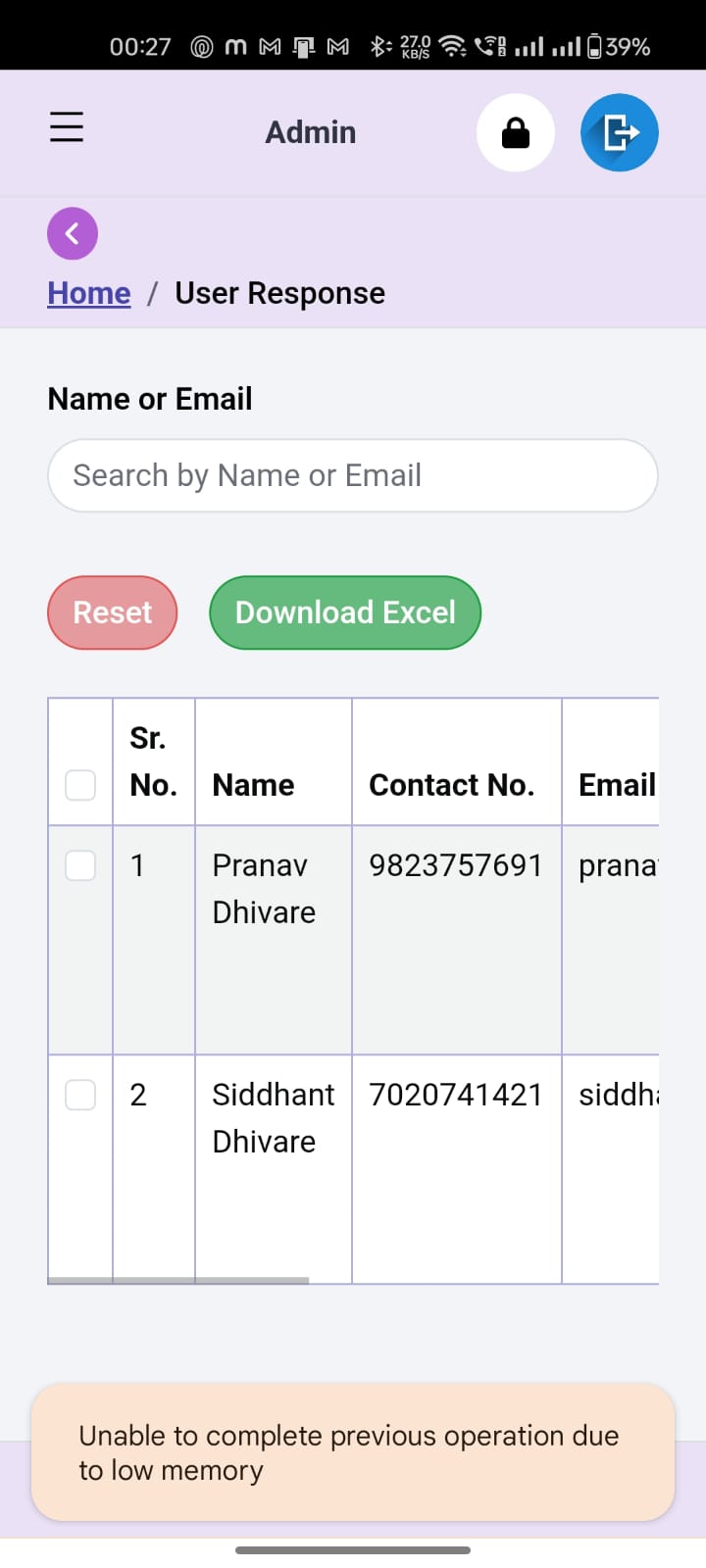
Task: Go to the Home breadcrumb link
Action: pos(89,293)
